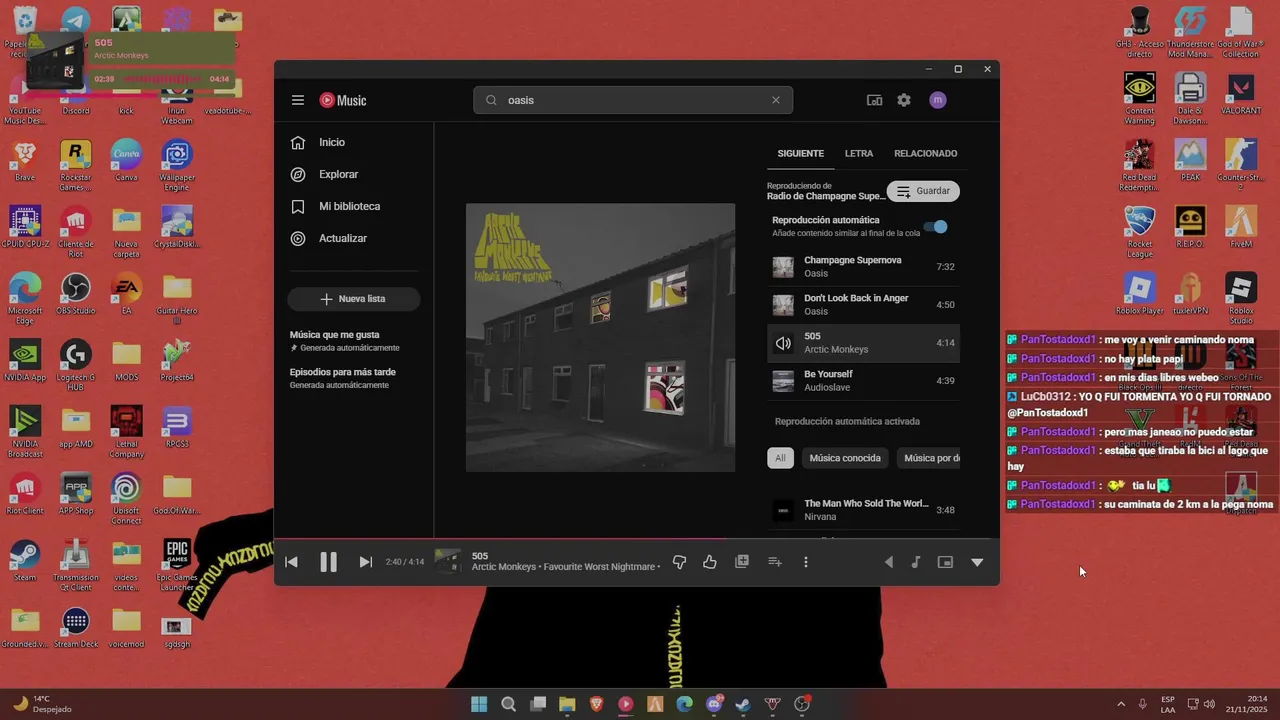Open Epic Games Launcher shortcut
1280x720 pixels.
177,565
